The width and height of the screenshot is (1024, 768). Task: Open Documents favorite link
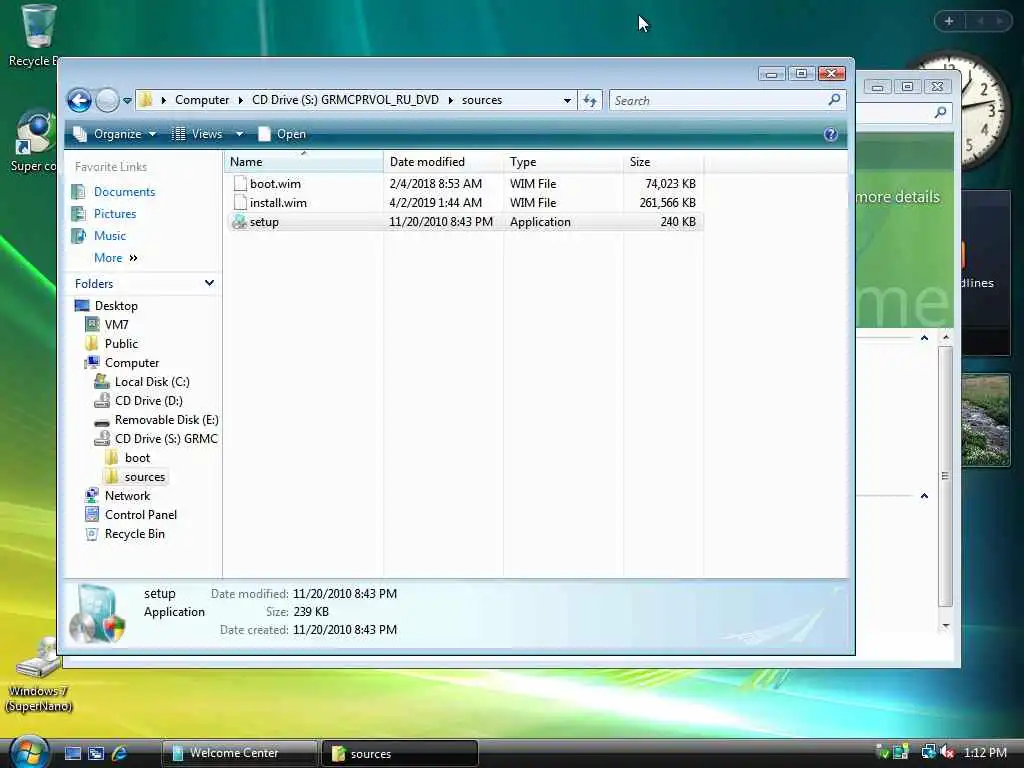click(124, 191)
